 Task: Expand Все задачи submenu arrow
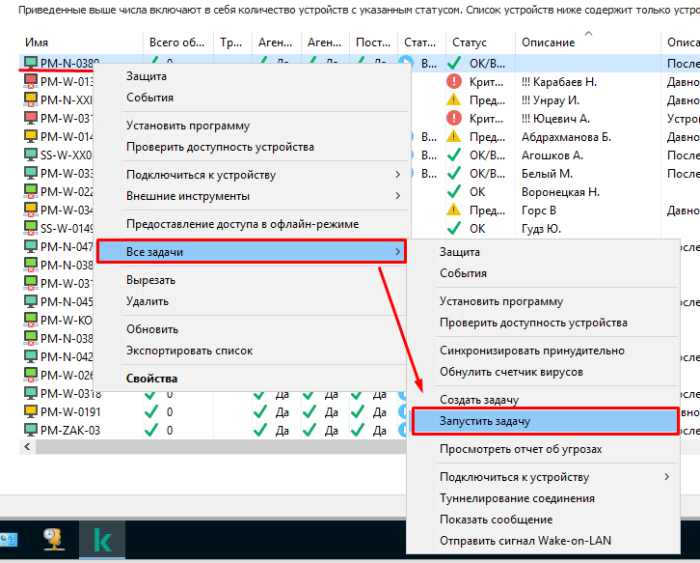pyautogui.click(x=397, y=252)
